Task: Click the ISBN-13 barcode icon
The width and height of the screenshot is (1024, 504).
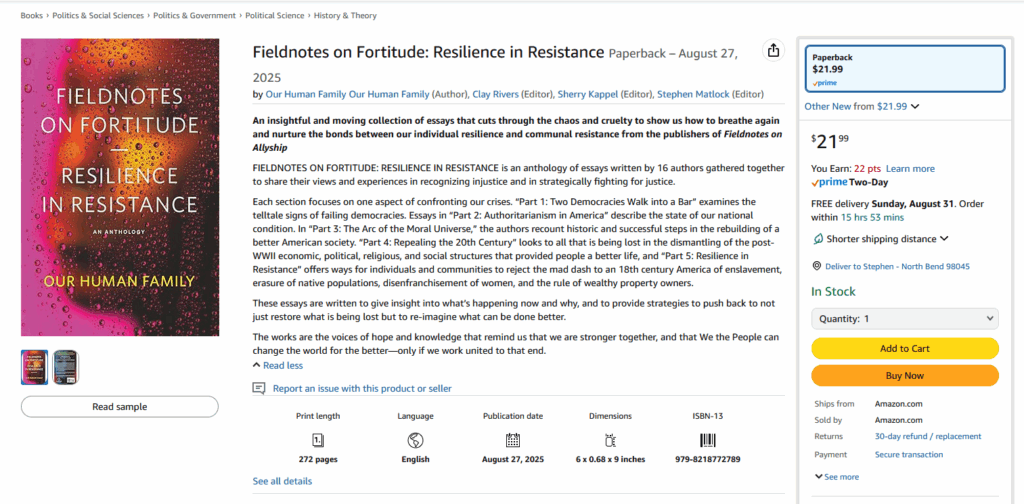Action: tap(707, 440)
